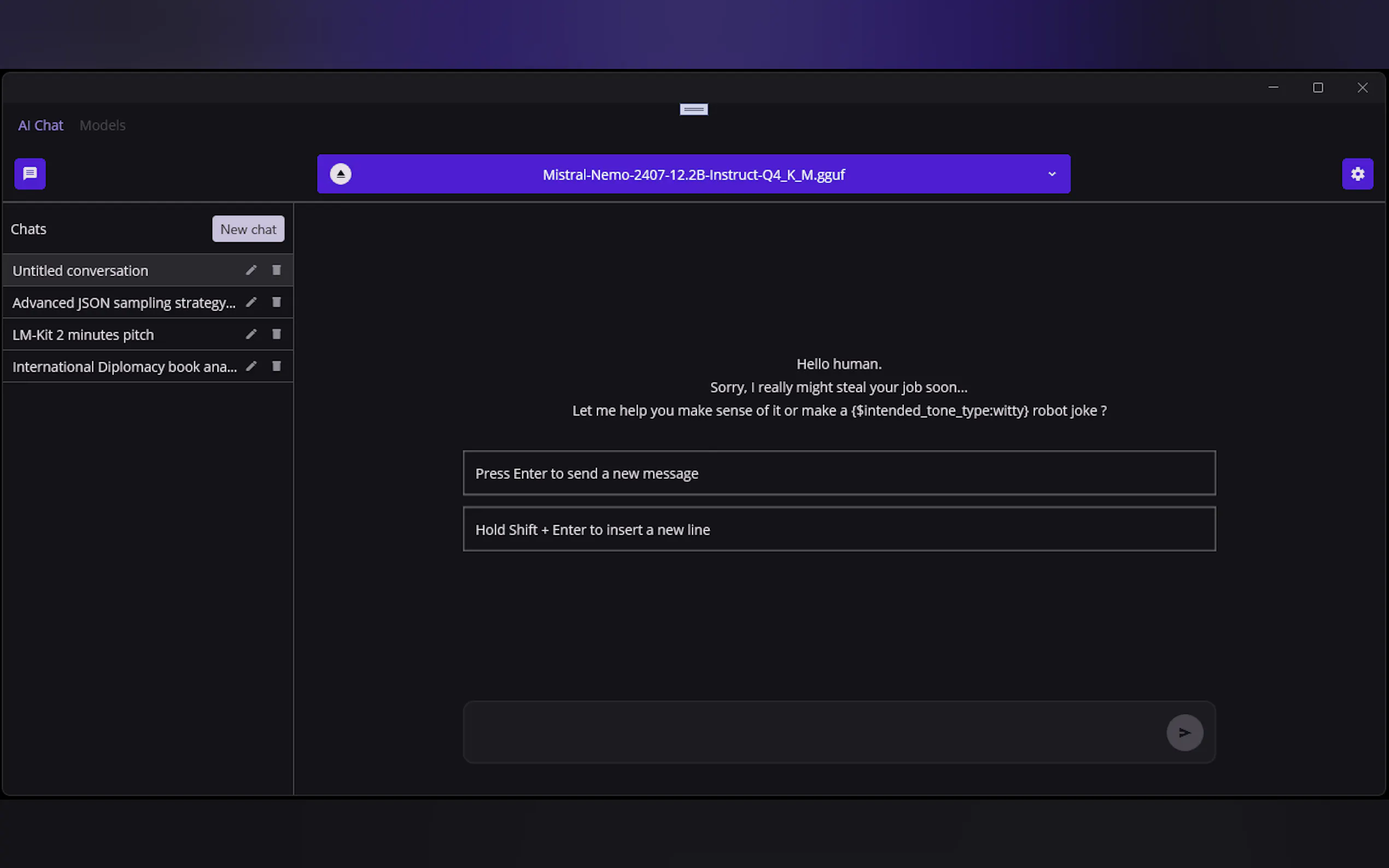This screenshot has width=1389, height=868.
Task: Switch to the Models tab
Action: tap(102, 125)
